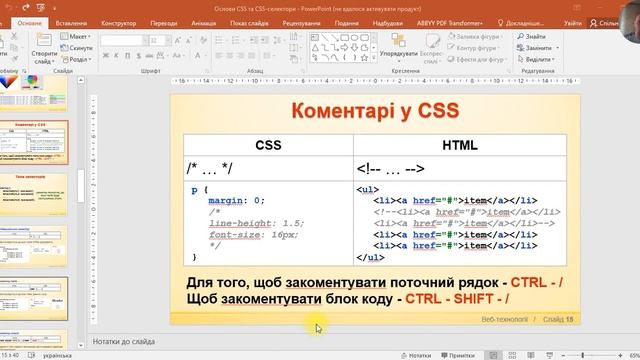The image size is (640, 360).
Task: Click the font color A button
Action: 198,56
